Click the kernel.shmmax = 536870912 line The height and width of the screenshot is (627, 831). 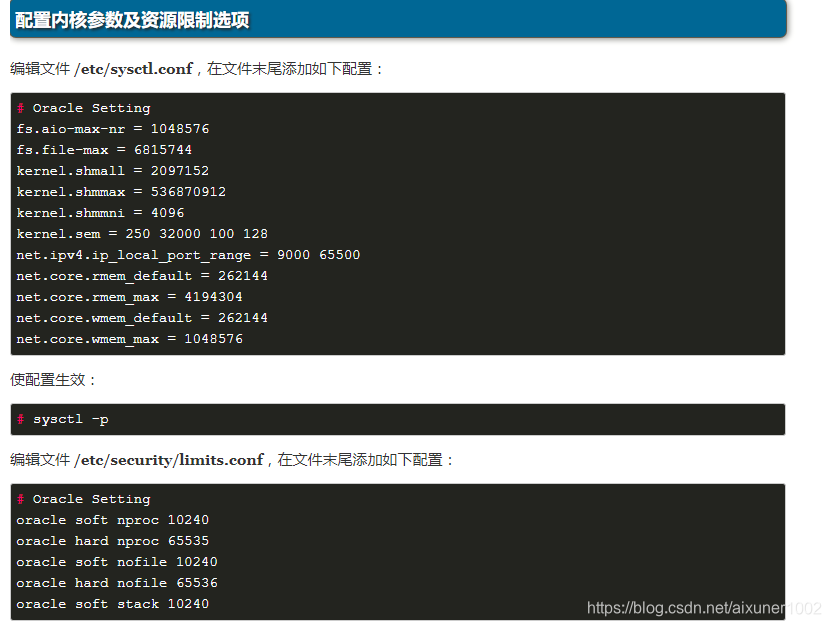pos(121,192)
